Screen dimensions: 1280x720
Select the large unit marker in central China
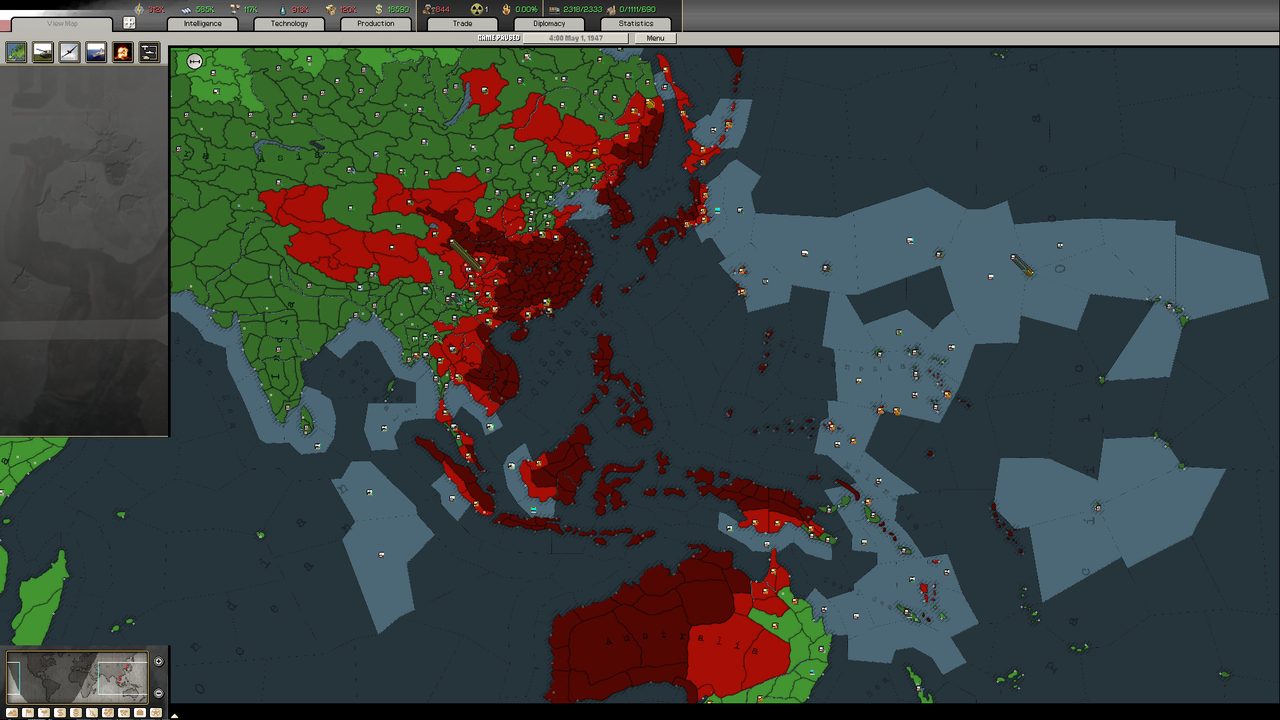464,253
